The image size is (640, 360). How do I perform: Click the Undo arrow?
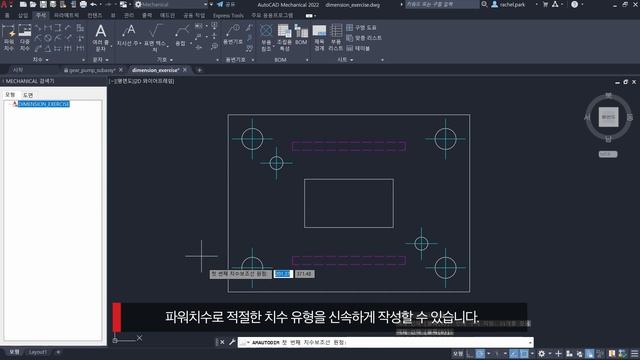click(x=93, y=4)
